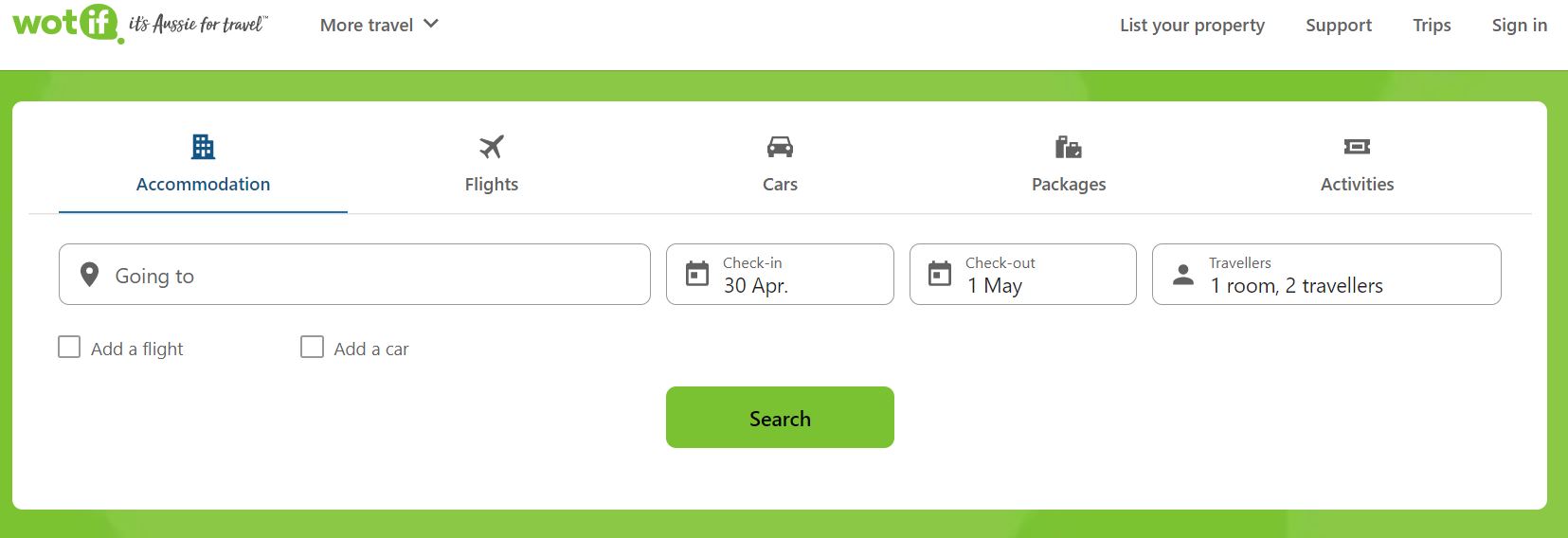The width and height of the screenshot is (1568, 538).
Task: Click the green Search button
Action: [x=780, y=417]
